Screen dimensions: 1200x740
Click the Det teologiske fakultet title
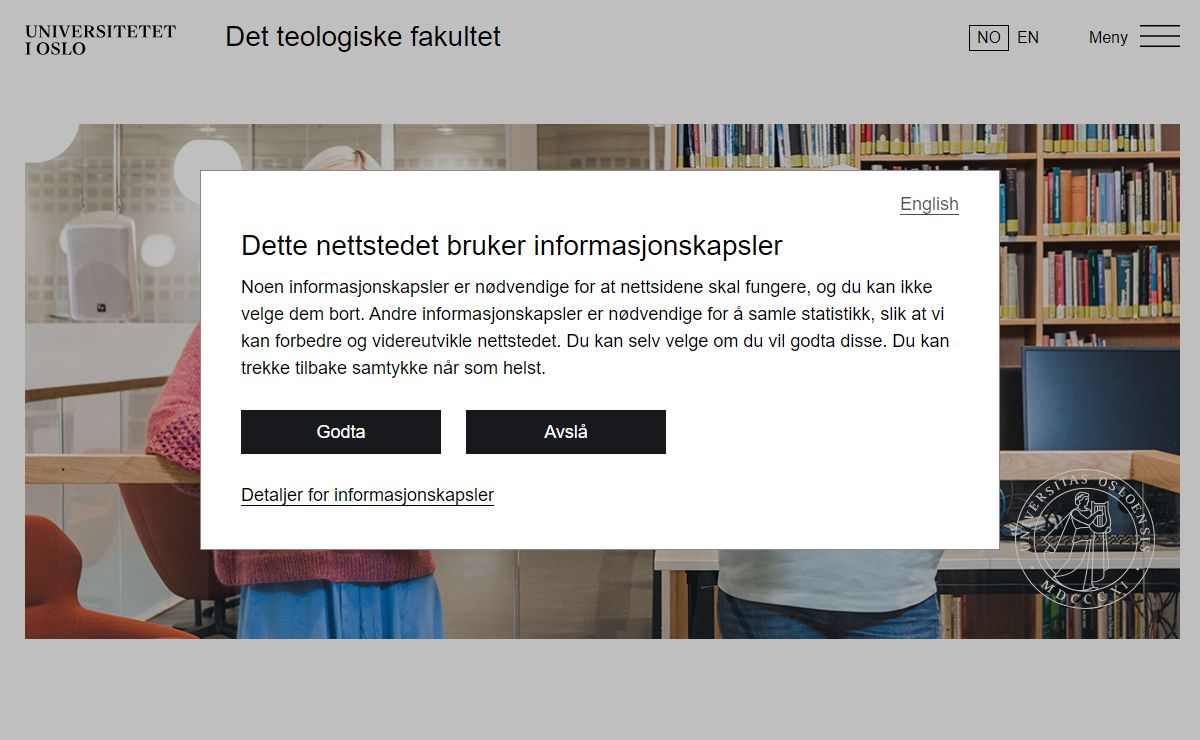tap(363, 37)
